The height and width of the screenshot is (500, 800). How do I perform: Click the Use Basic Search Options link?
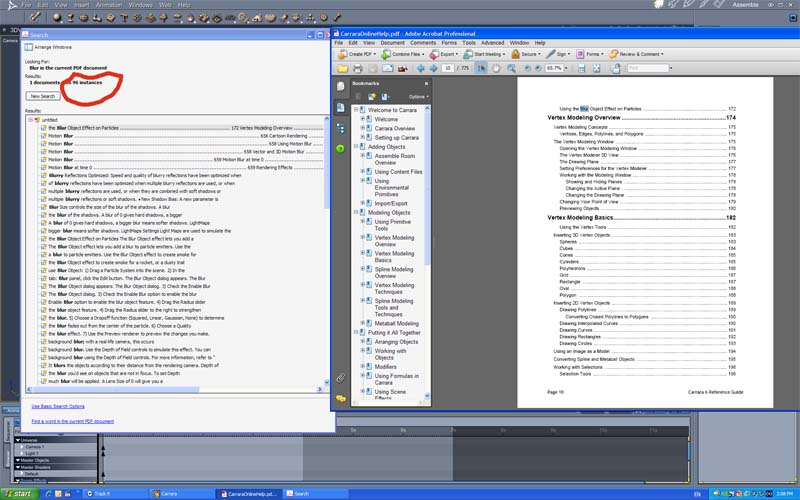[58, 407]
